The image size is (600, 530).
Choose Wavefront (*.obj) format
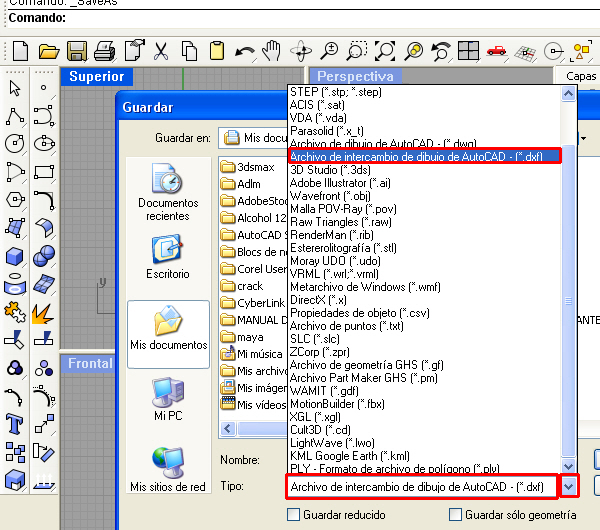[x=425, y=196]
